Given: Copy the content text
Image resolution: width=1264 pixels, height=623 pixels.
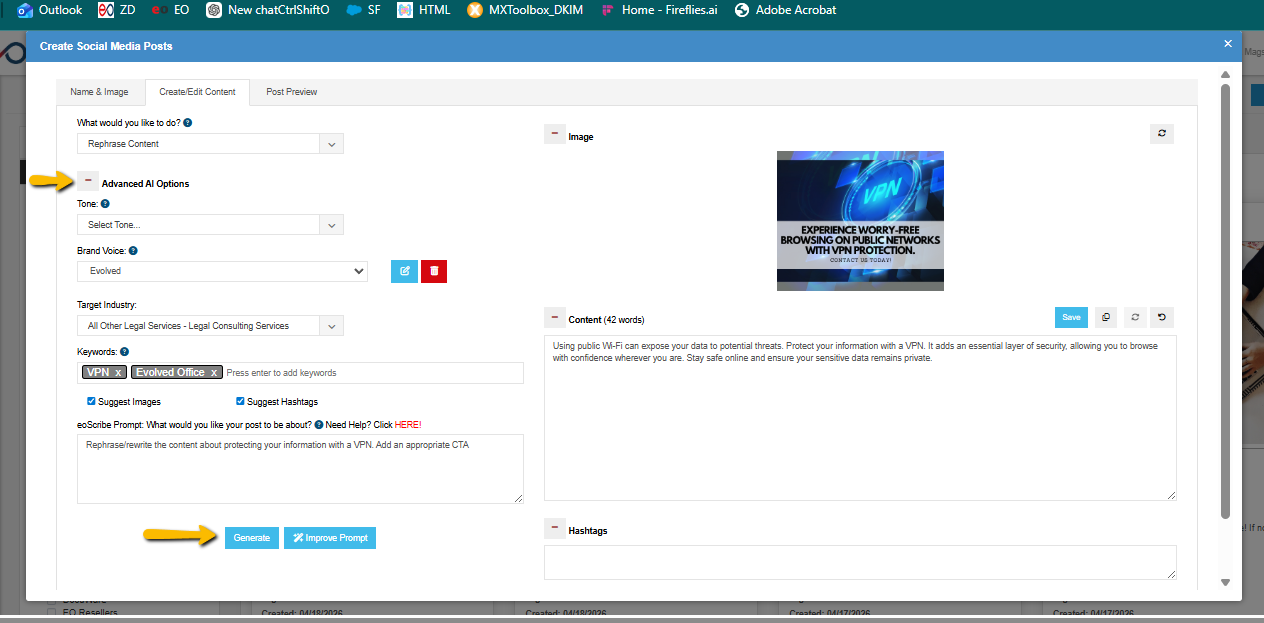Looking at the screenshot, I should coord(1106,317).
